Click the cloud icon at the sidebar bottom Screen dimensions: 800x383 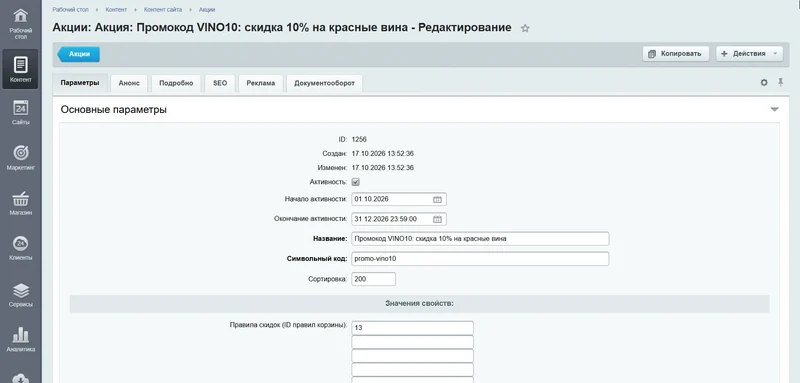tap(20, 377)
